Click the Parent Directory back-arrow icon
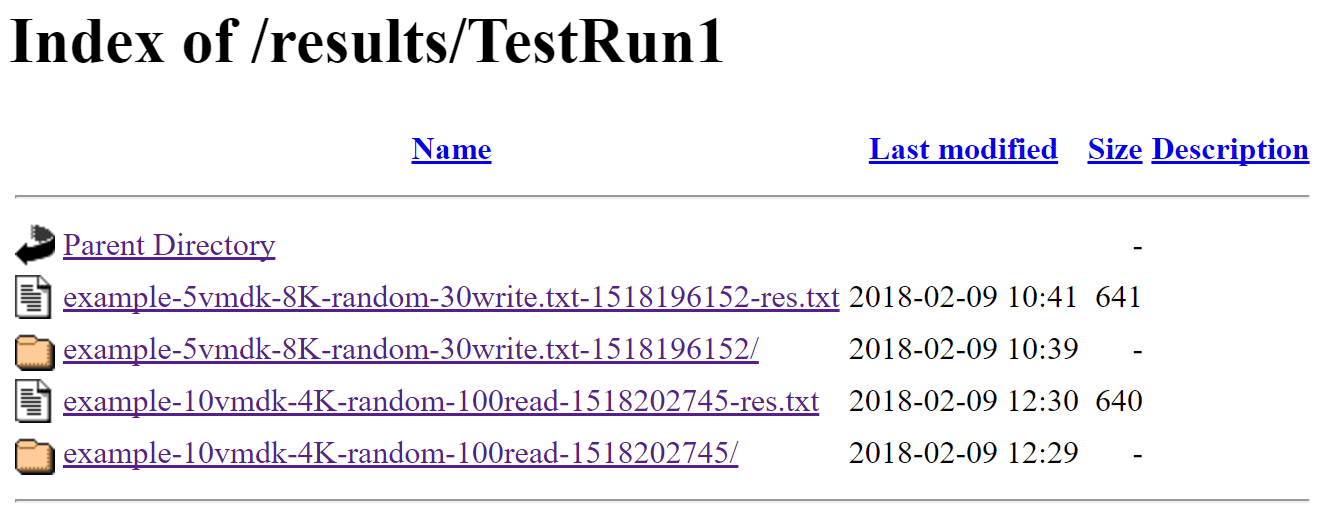Viewport: 1333px width, 519px height. coord(35,245)
